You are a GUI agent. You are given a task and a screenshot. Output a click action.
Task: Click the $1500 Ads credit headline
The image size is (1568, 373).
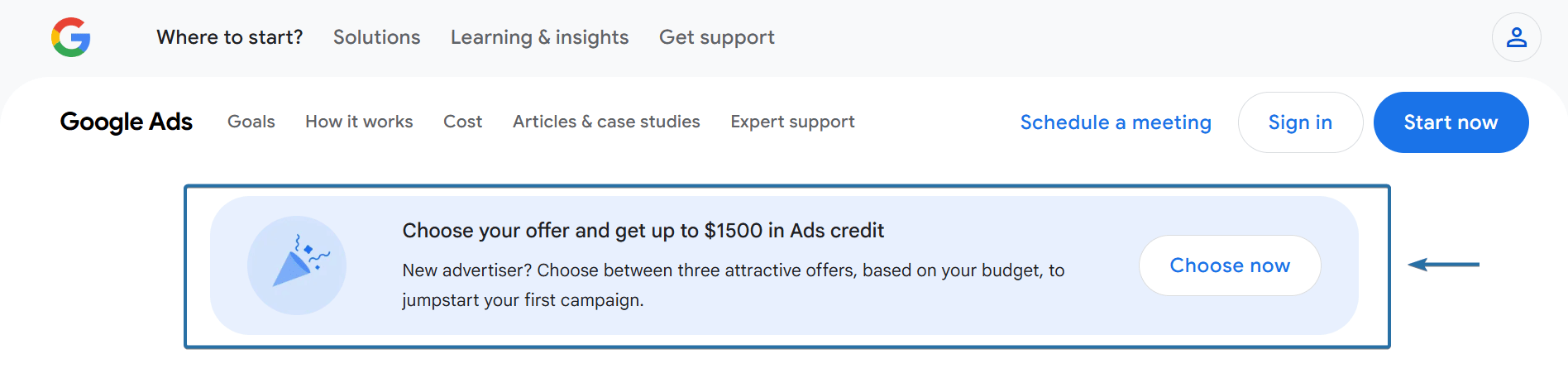tap(643, 231)
